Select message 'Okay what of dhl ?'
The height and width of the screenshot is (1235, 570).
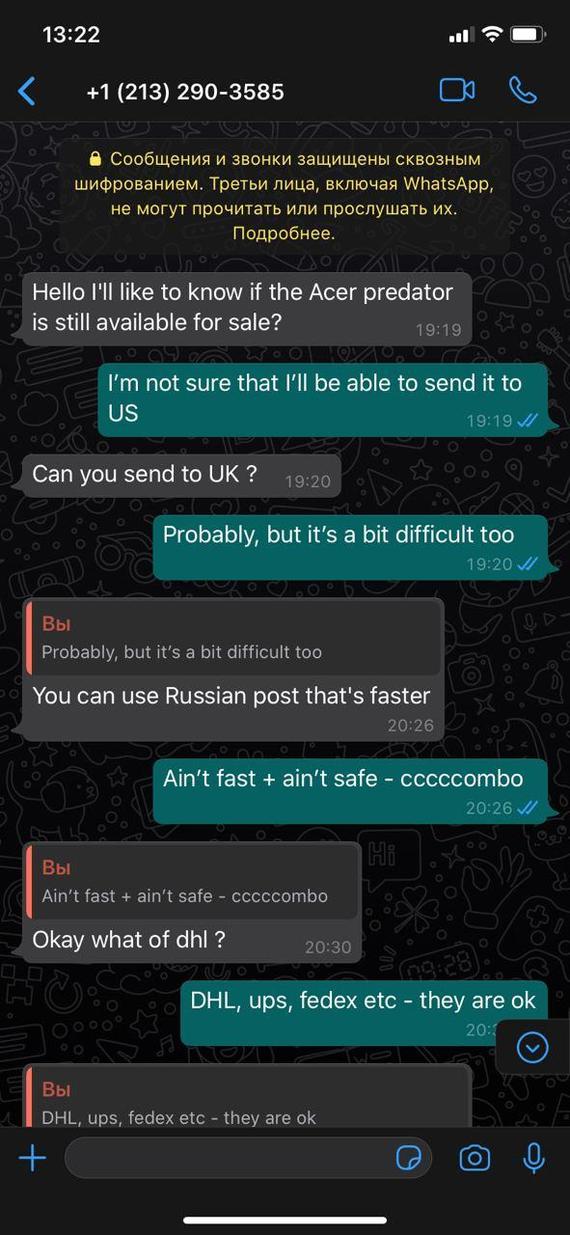click(x=191, y=903)
